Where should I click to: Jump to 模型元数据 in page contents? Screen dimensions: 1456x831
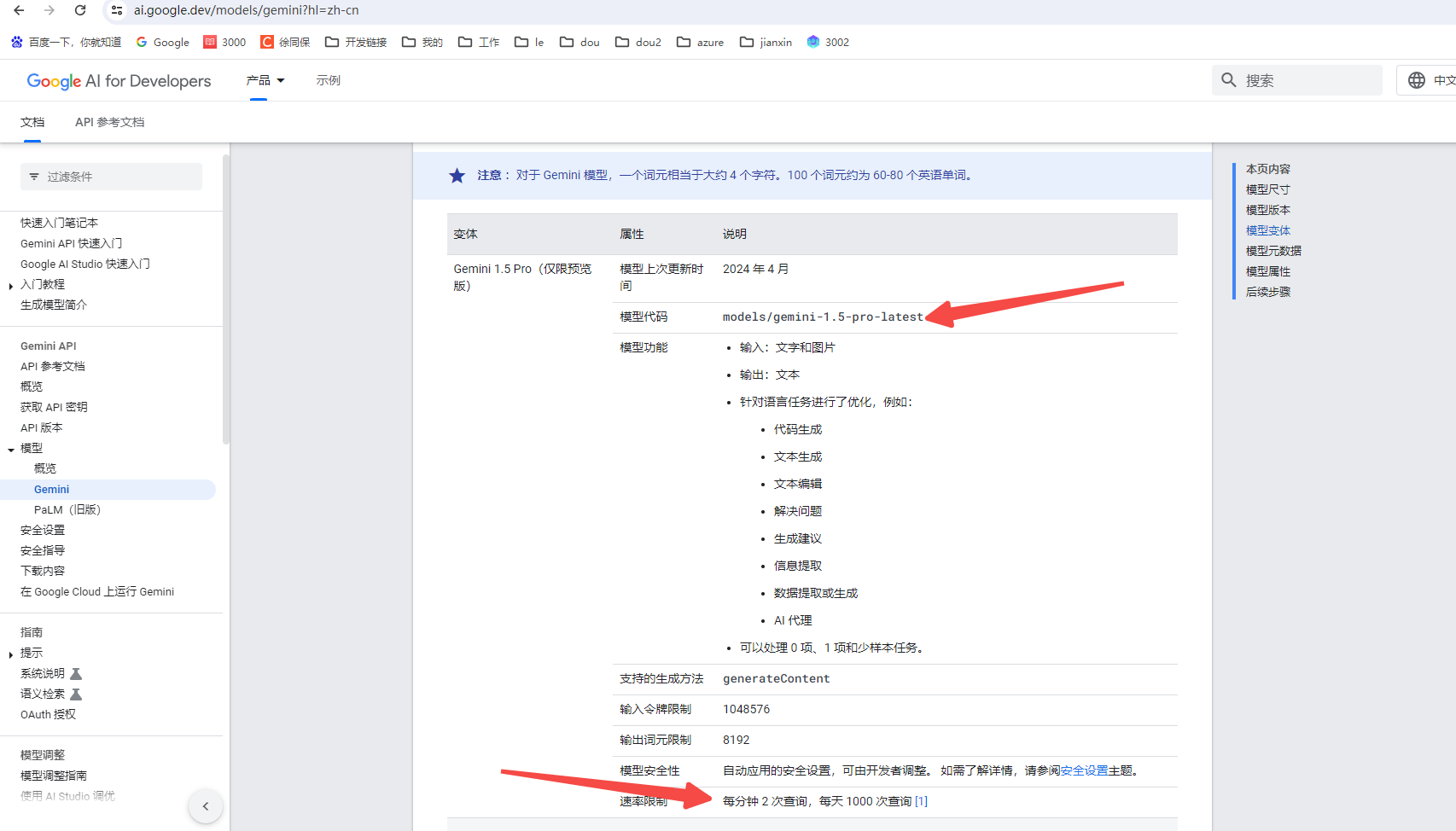click(x=1273, y=251)
